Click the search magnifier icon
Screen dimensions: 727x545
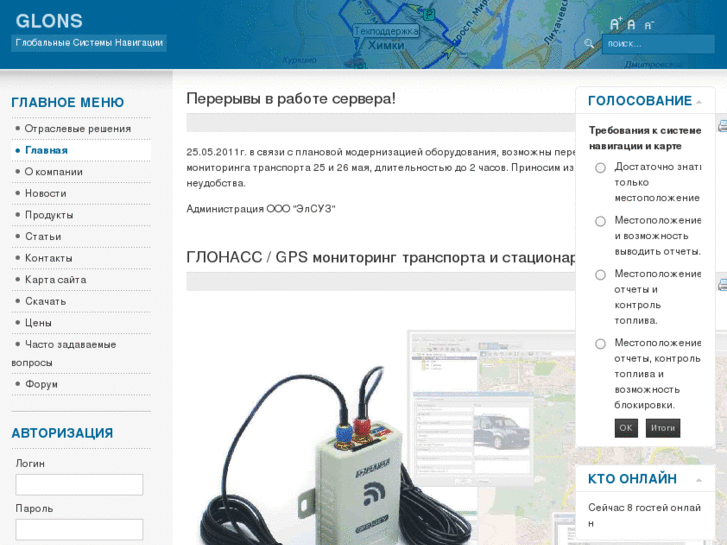(589, 44)
